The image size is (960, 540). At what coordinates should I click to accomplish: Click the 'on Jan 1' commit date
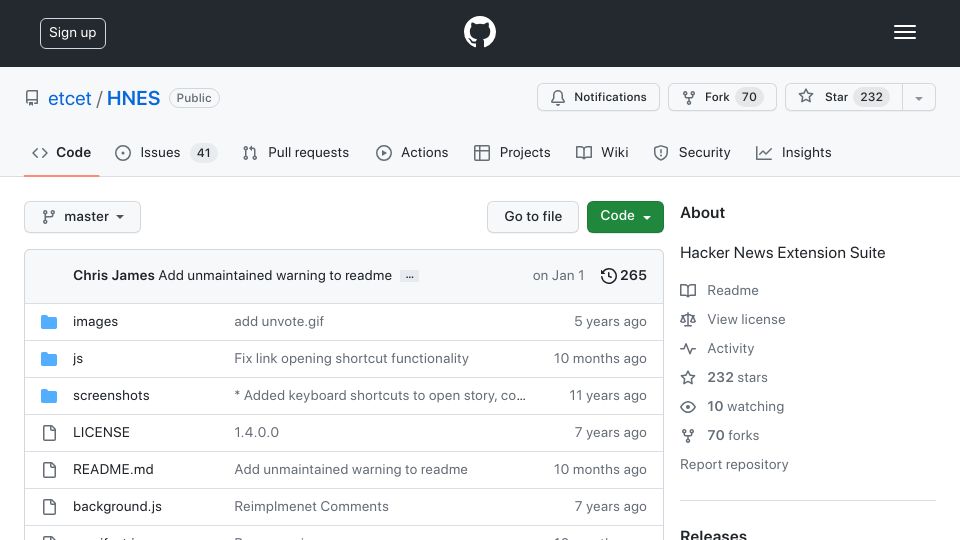coord(558,276)
